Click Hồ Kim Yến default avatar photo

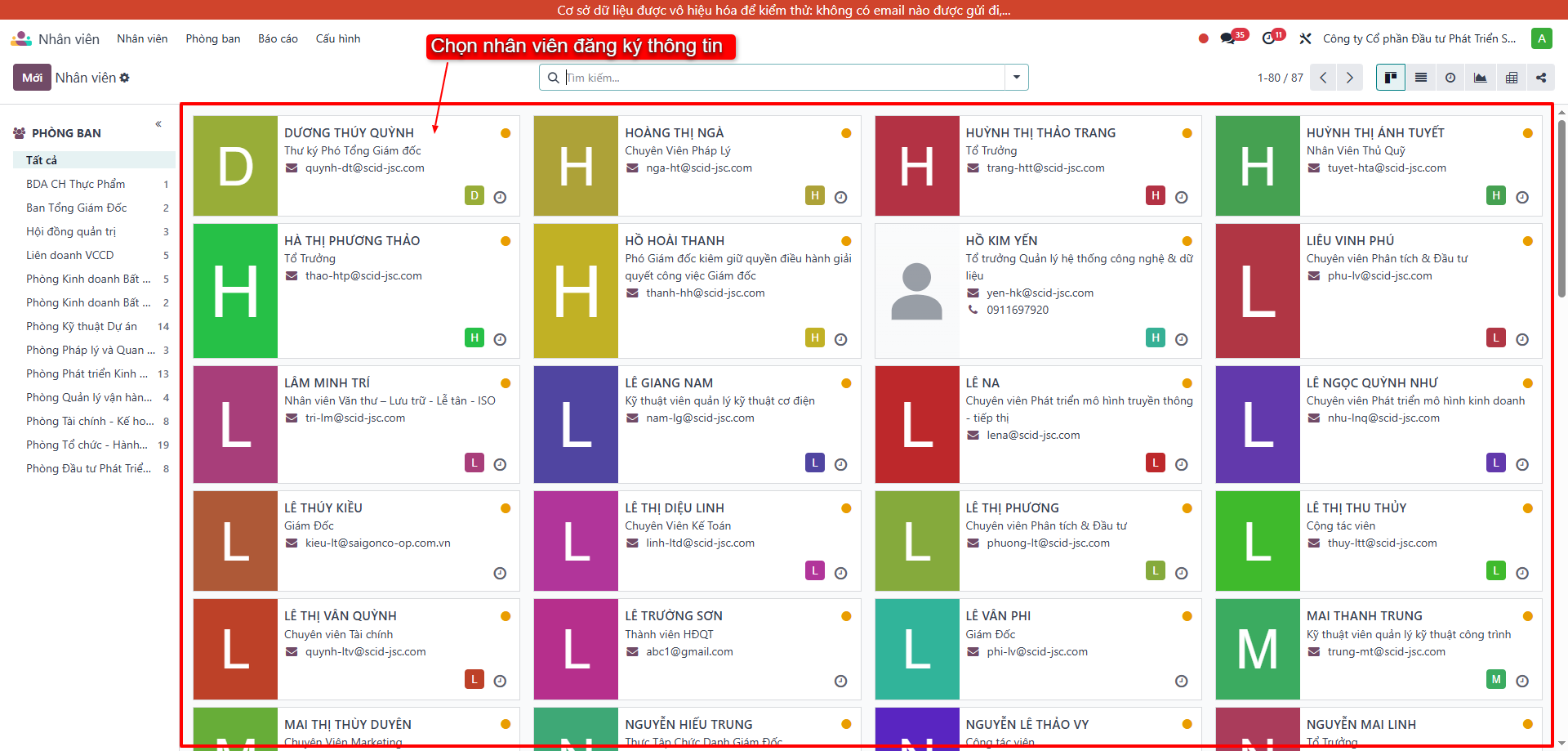(x=917, y=291)
